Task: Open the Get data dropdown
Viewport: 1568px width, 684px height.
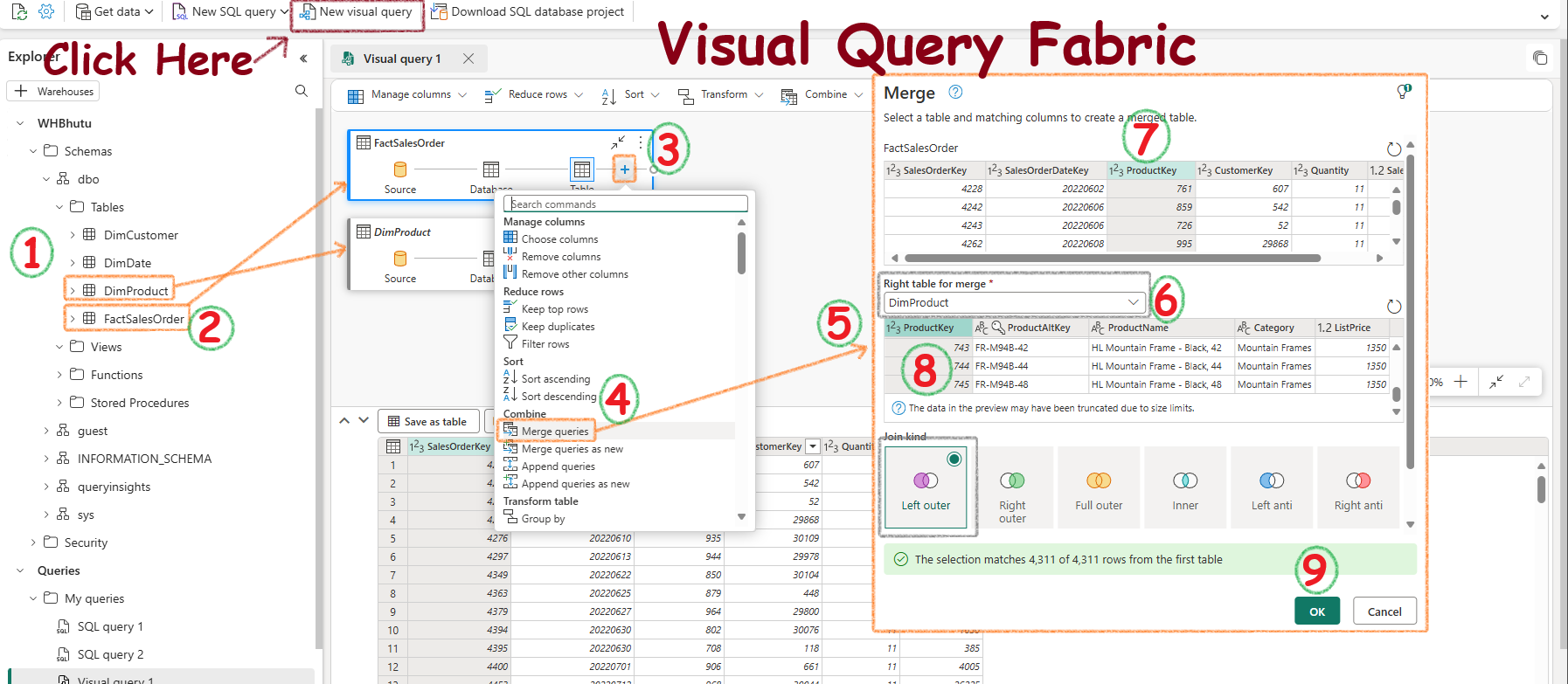Action: [114, 12]
